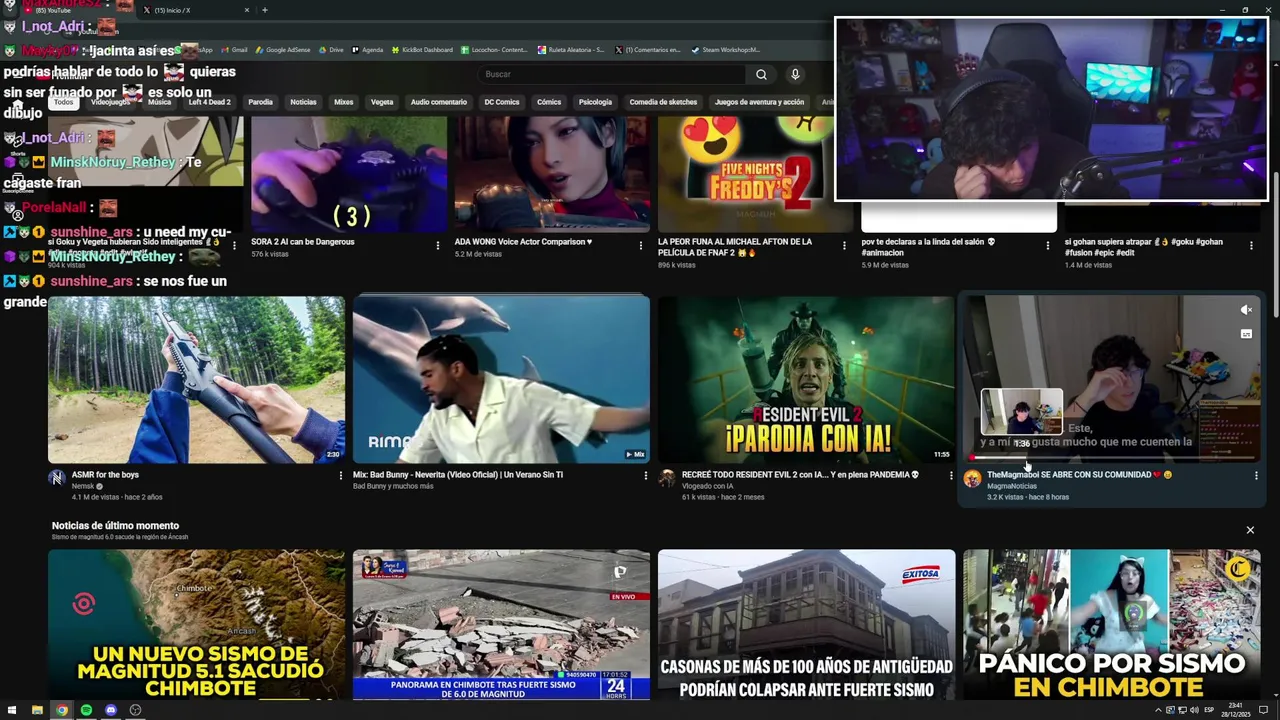Open Google AdSense bookmark
The image size is (1280, 720).
283,50
